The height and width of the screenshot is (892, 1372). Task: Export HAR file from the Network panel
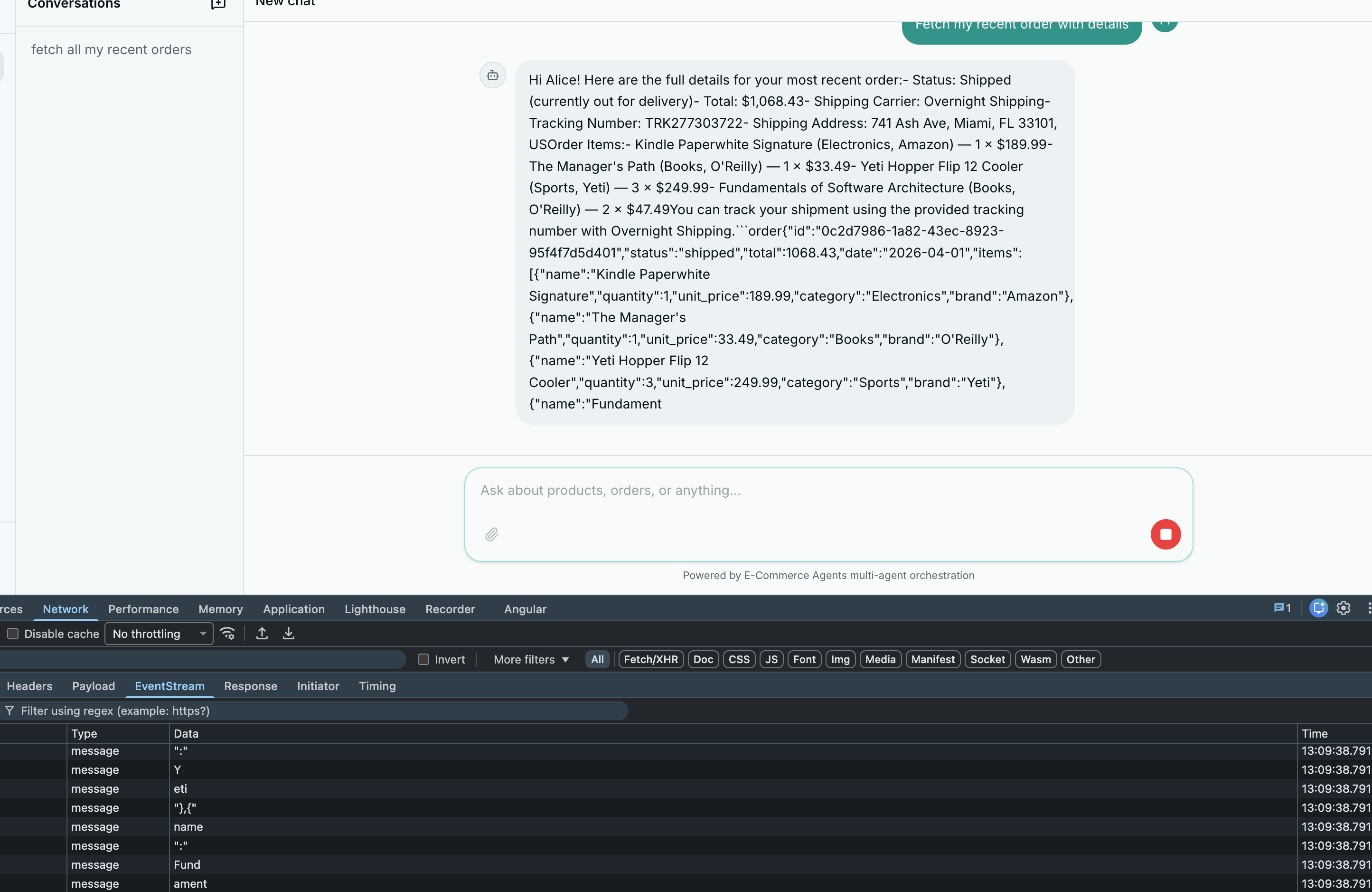(x=288, y=633)
